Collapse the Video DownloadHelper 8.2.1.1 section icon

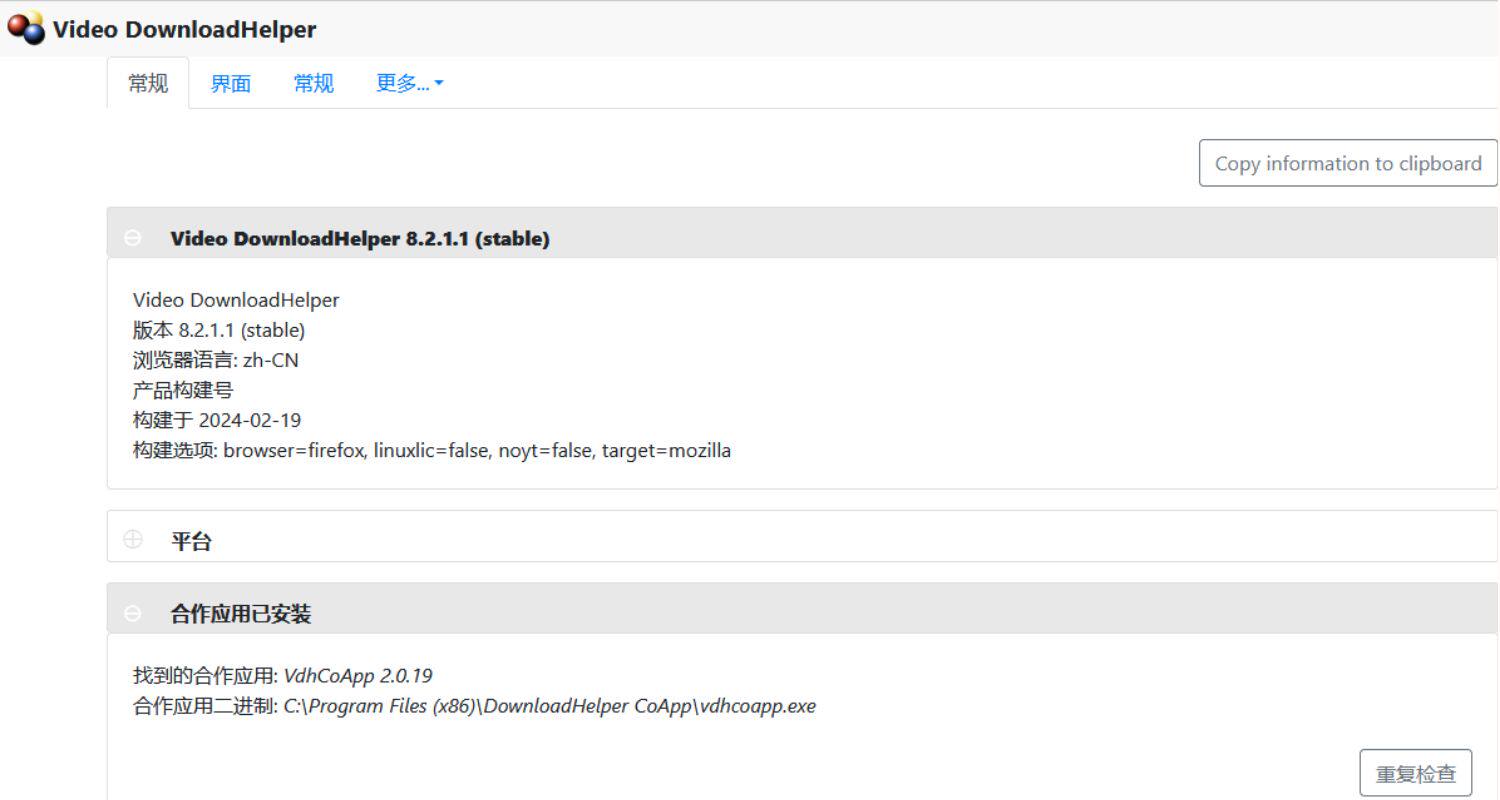132,238
